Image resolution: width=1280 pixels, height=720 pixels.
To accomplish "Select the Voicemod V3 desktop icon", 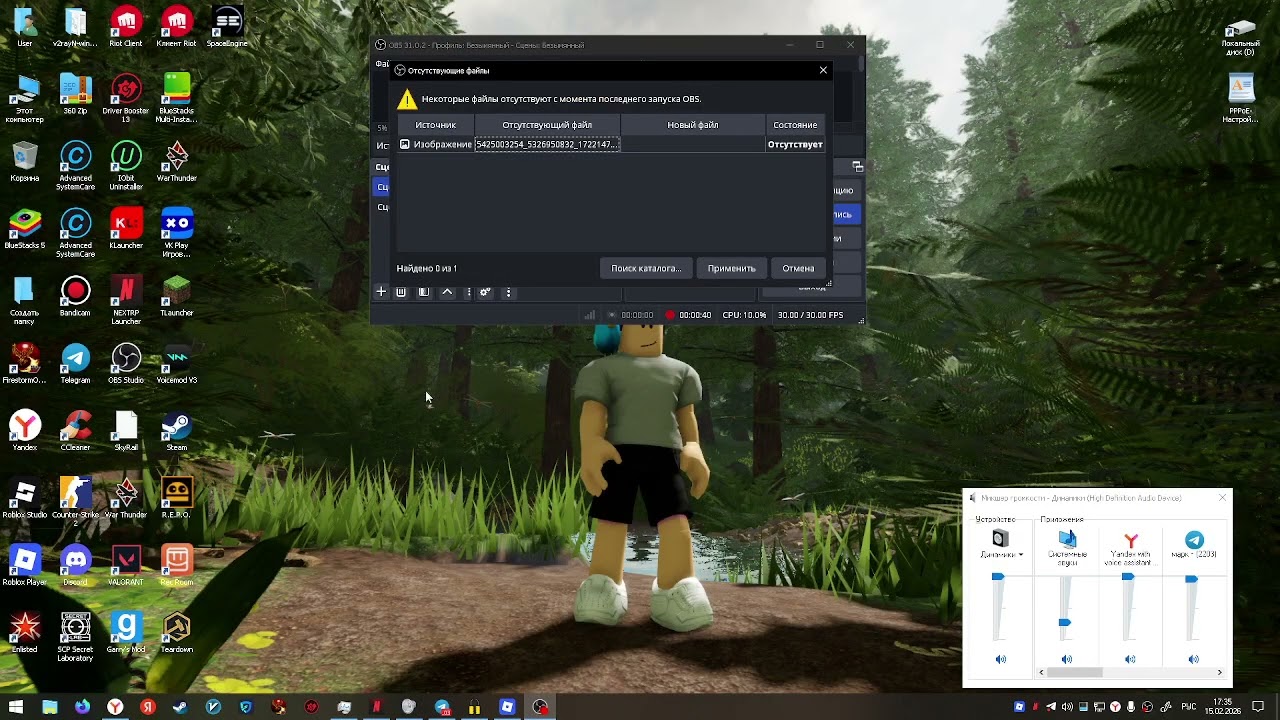I will pyautogui.click(x=177, y=364).
